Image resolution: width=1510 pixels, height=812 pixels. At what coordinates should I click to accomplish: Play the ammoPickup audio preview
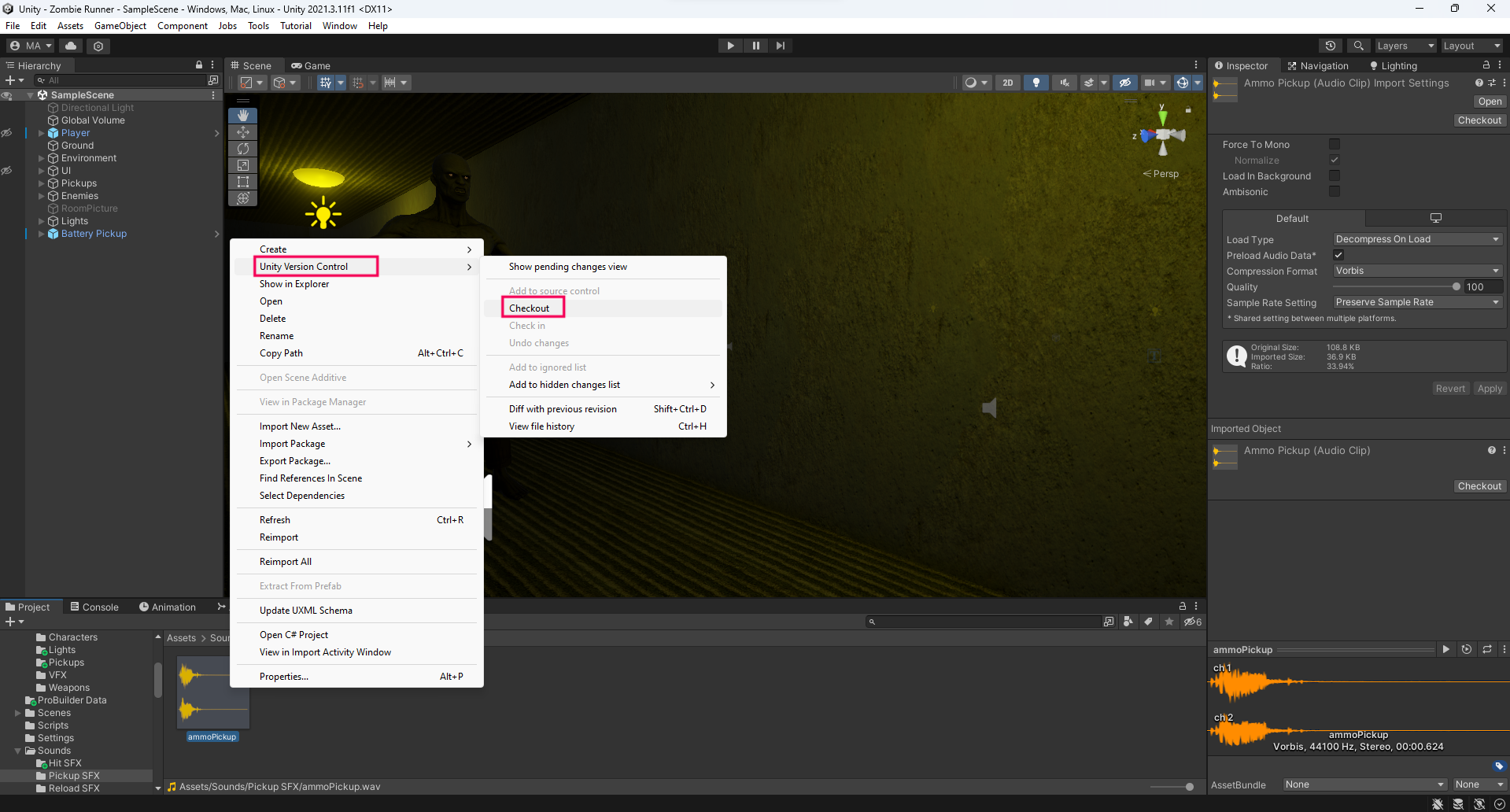coord(1445,649)
